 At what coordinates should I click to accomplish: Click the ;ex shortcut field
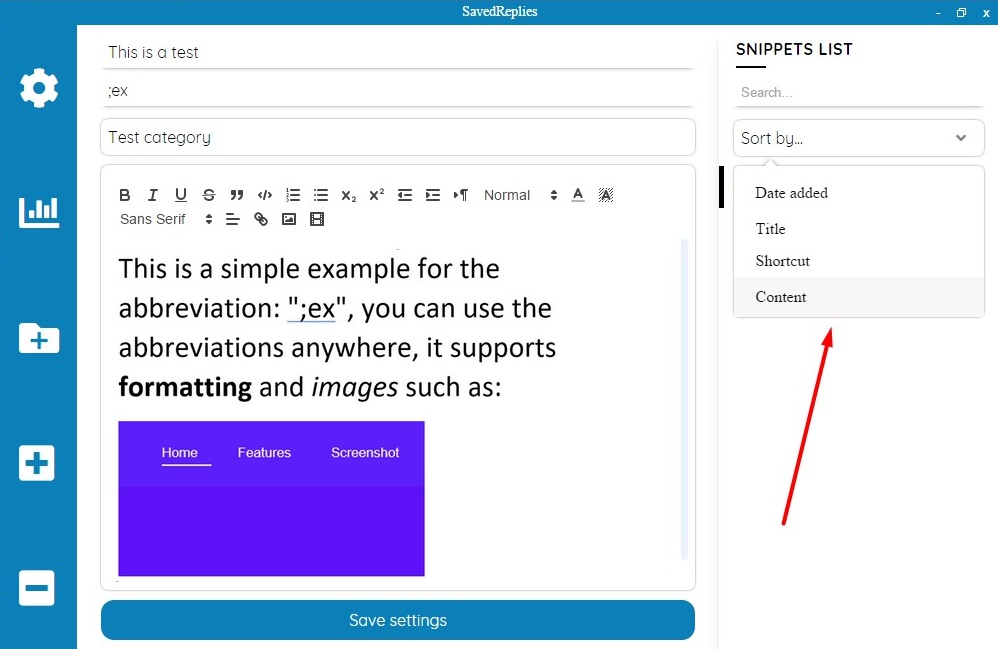coord(398,90)
